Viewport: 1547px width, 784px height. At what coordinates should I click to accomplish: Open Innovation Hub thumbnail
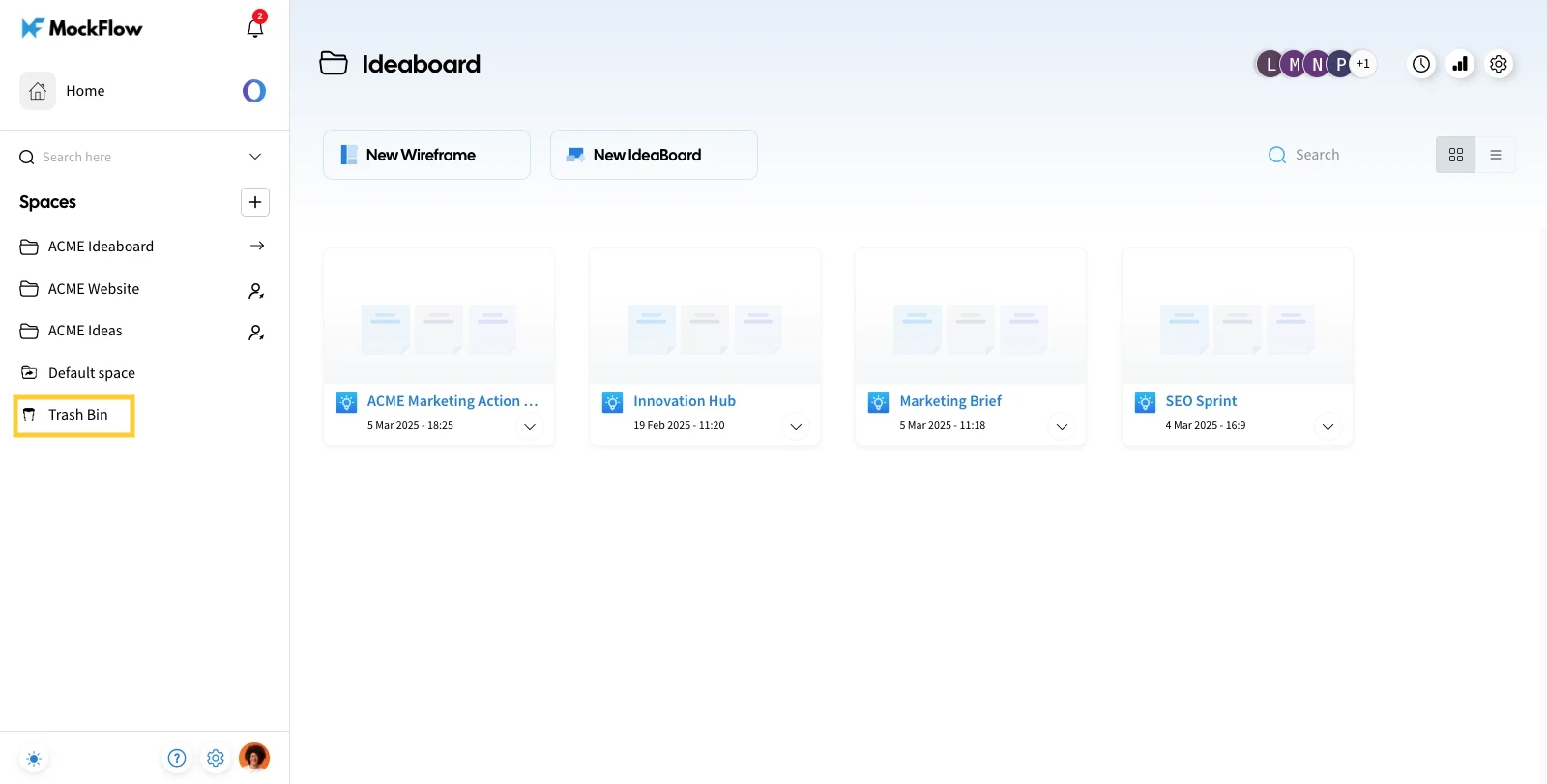tap(705, 316)
